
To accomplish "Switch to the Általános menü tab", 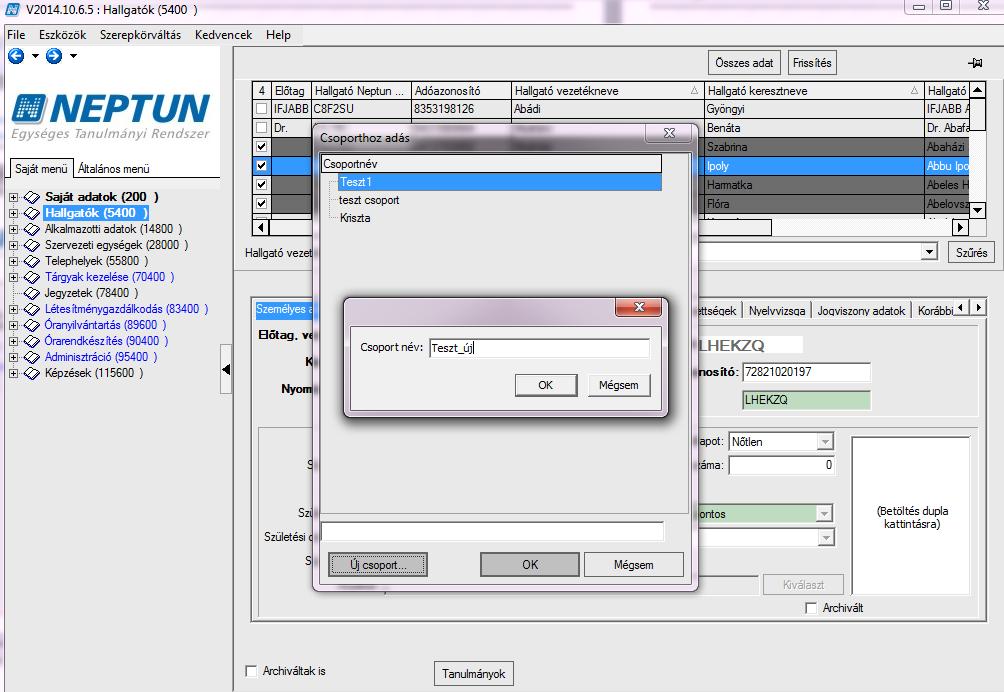I will (x=114, y=169).
